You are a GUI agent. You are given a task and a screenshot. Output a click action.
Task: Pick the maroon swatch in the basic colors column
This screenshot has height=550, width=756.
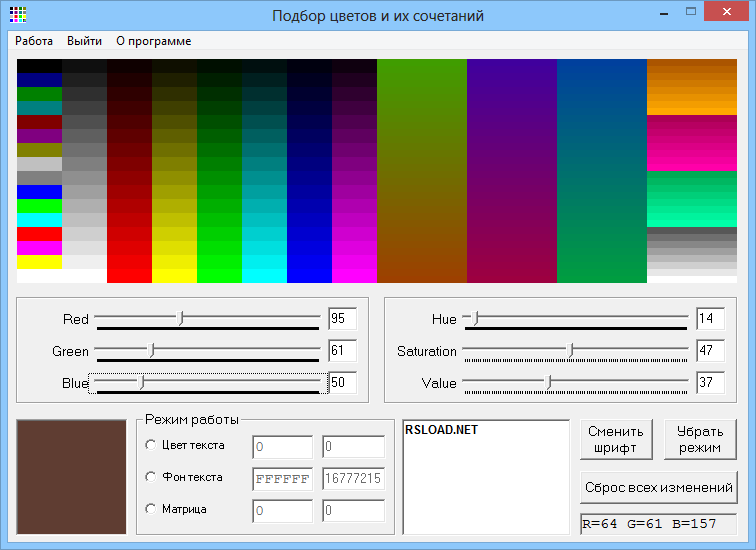coord(40,122)
